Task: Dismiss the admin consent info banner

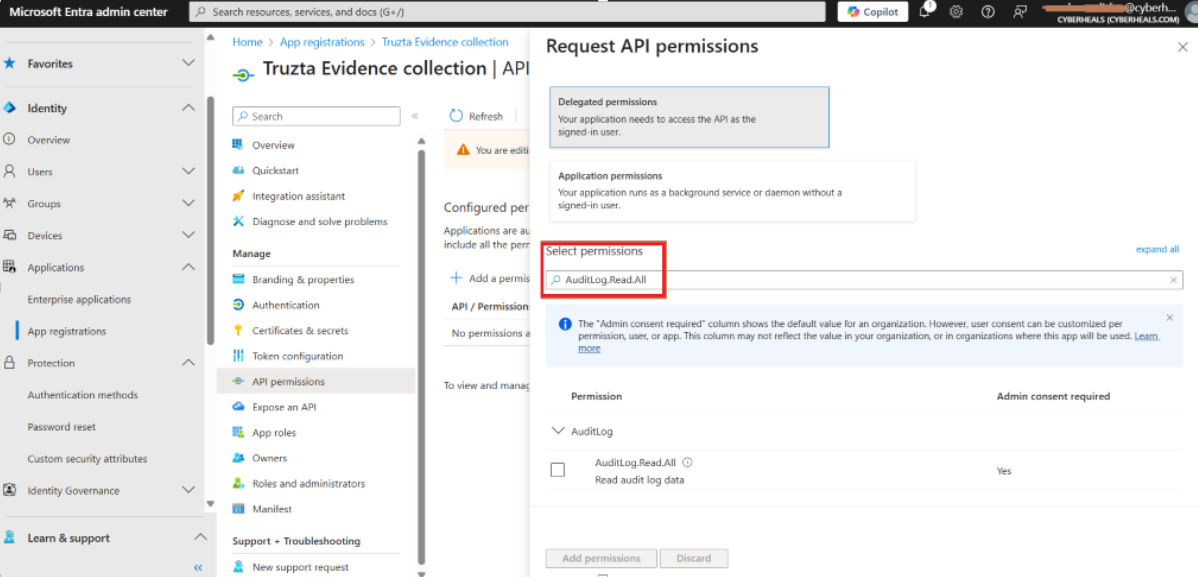Action: click(x=1169, y=317)
